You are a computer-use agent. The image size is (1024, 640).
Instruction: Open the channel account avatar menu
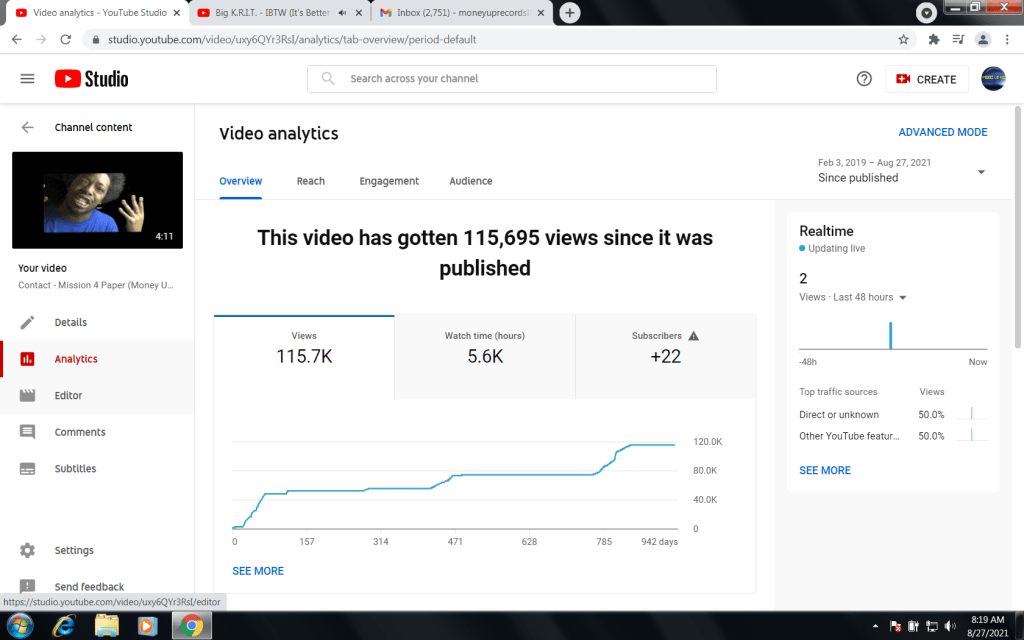point(993,79)
